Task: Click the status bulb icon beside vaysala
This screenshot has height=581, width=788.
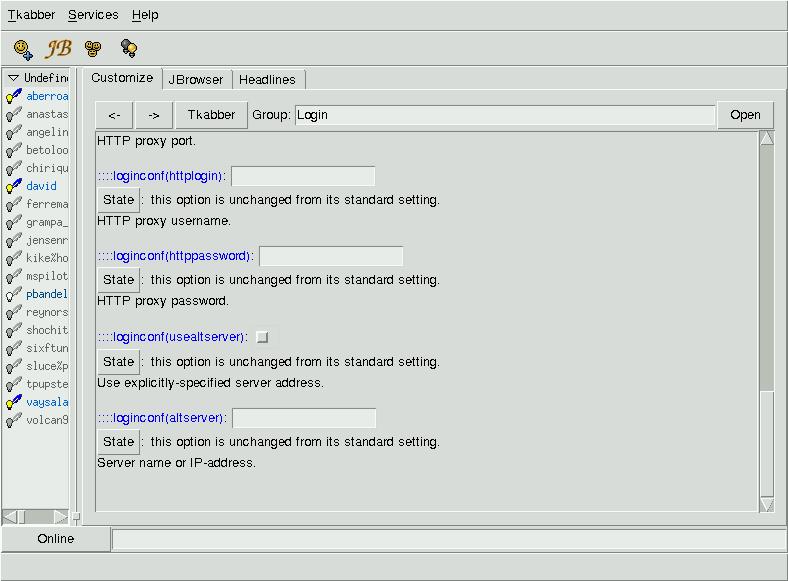Action: point(14,402)
